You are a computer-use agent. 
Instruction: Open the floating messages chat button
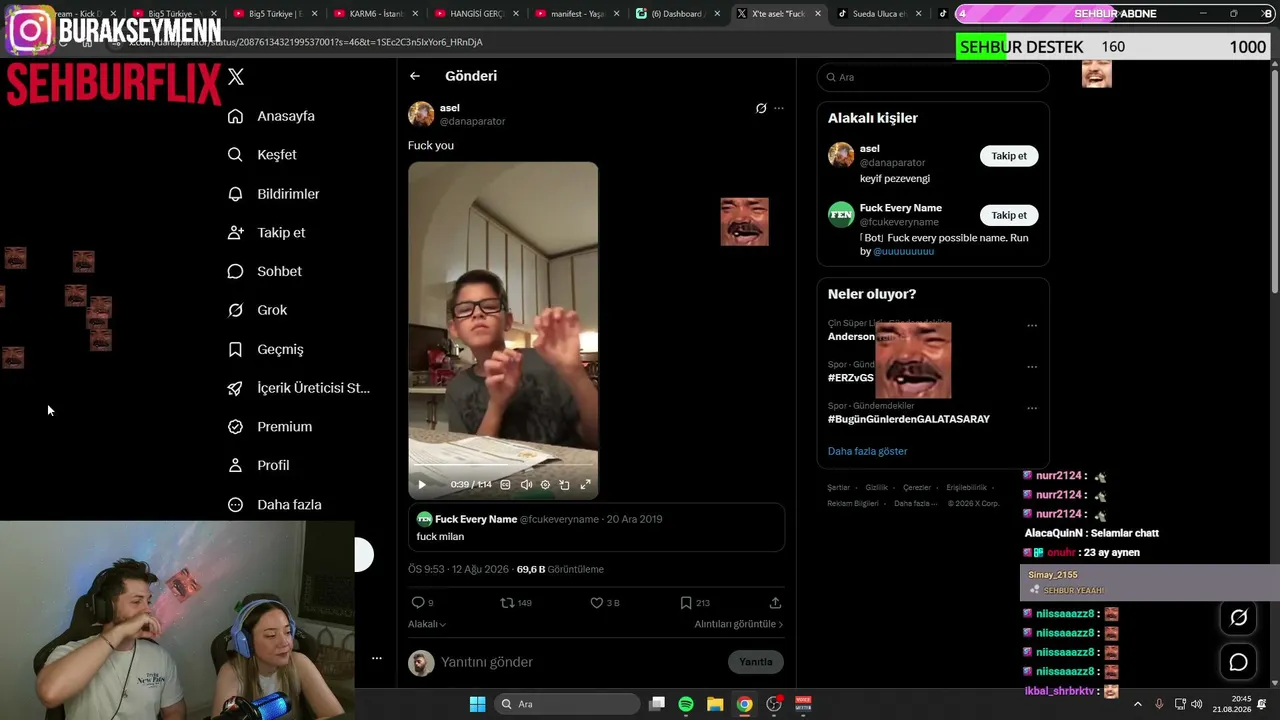(x=1238, y=662)
